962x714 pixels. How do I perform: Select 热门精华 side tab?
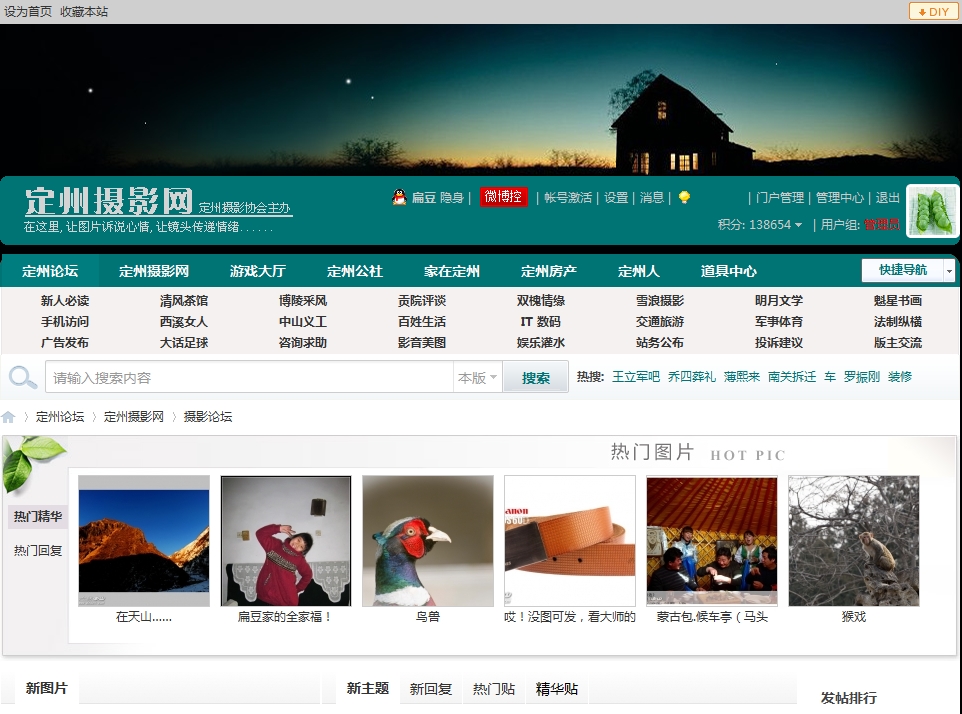38,516
